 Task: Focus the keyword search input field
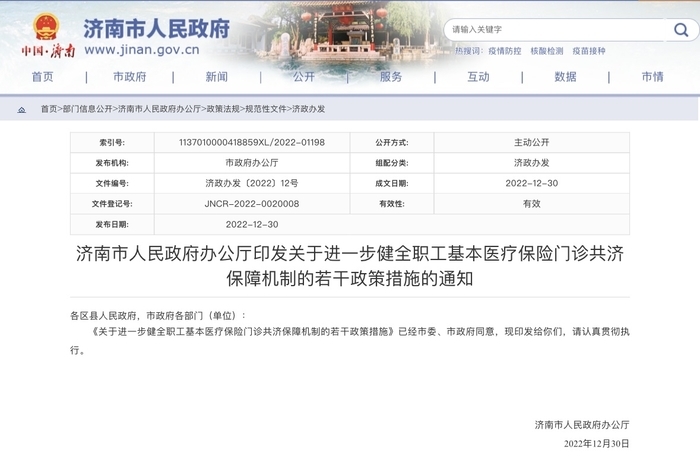coord(556,30)
